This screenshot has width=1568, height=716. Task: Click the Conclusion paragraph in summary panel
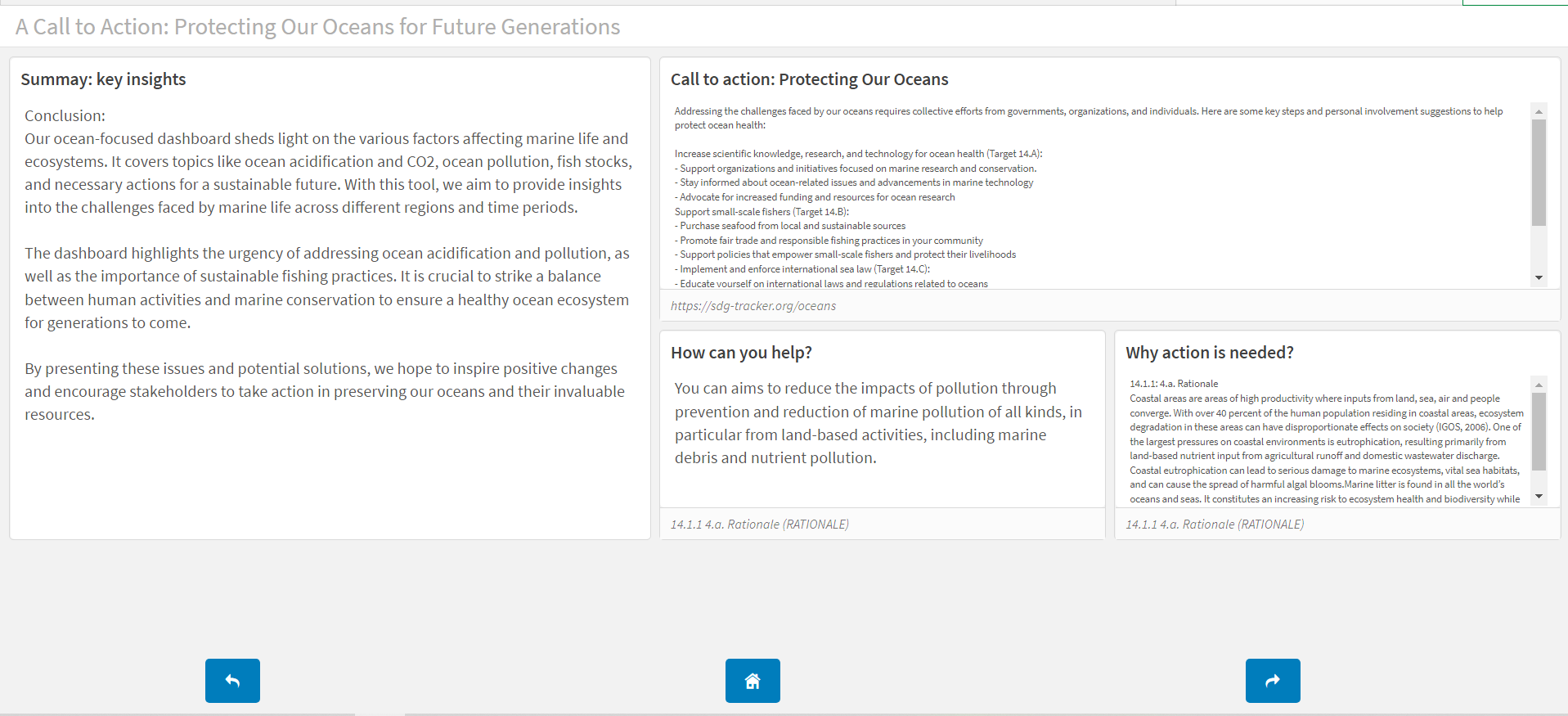(x=327, y=173)
